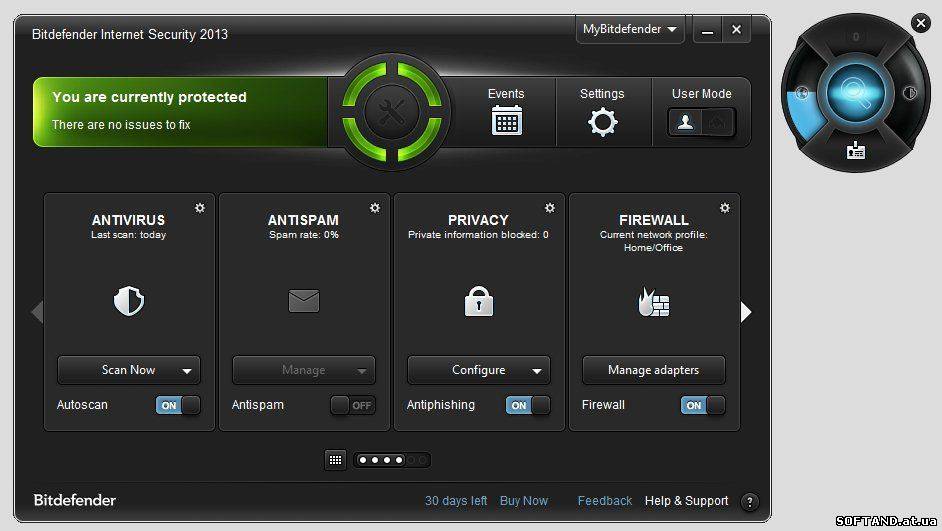Viewport: 942px width, 531px height.
Task: Click the 'Last scan: today' text
Action: pos(129,235)
